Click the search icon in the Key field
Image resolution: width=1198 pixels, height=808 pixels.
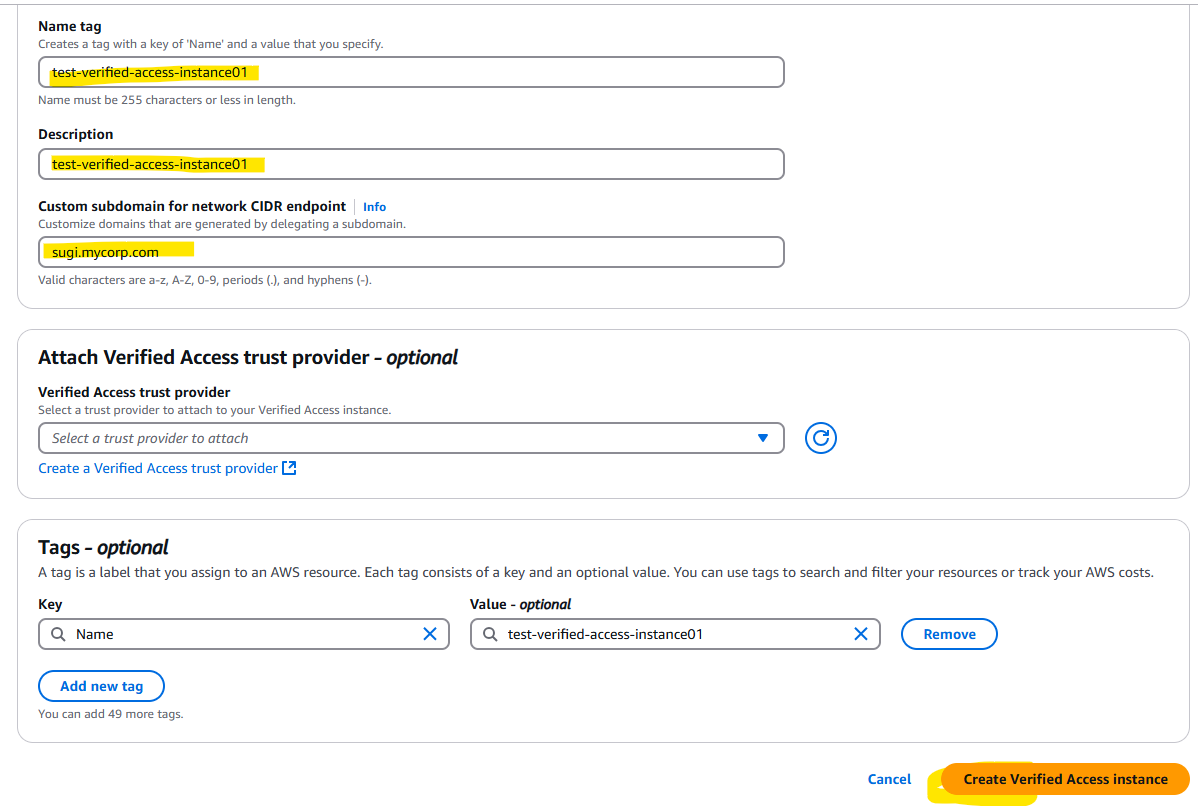pyautogui.click(x=58, y=634)
